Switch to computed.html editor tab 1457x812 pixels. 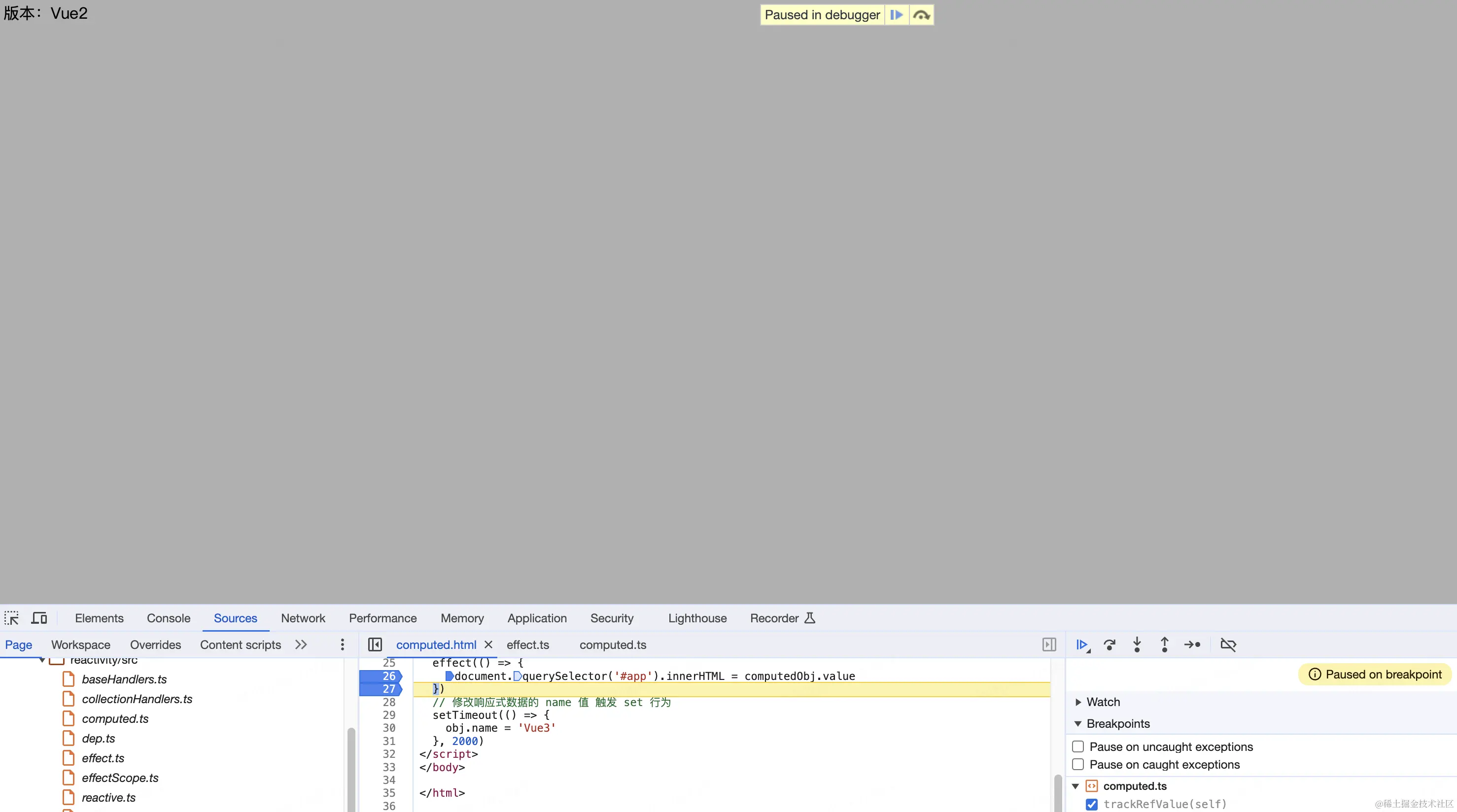coord(436,644)
